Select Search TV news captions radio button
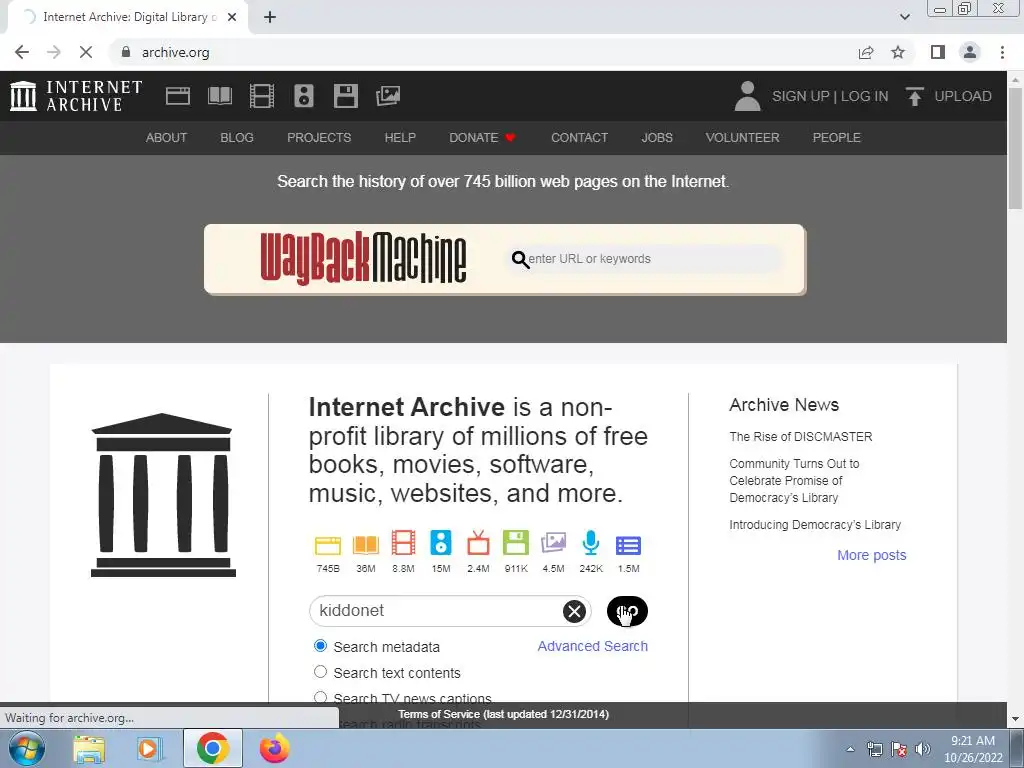This screenshot has height=768, width=1024. pos(320,697)
